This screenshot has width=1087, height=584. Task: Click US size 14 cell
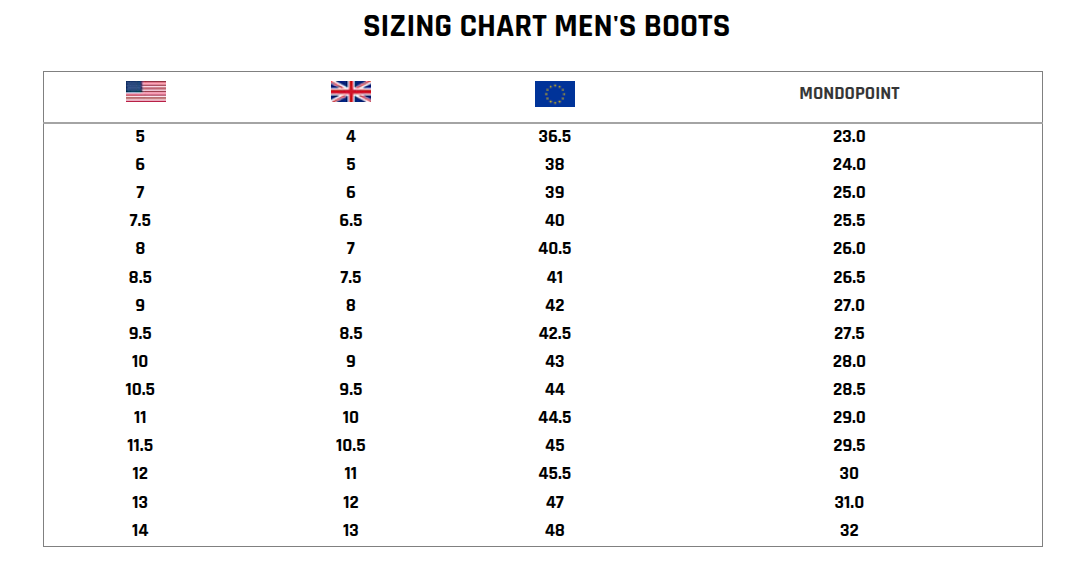point(140,530)
